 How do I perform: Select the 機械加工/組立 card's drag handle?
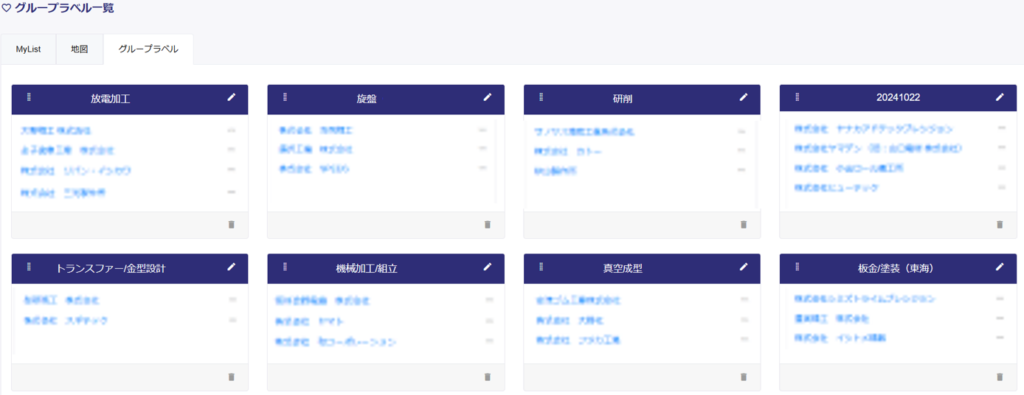pyautogui.click(x=285, y=267)
